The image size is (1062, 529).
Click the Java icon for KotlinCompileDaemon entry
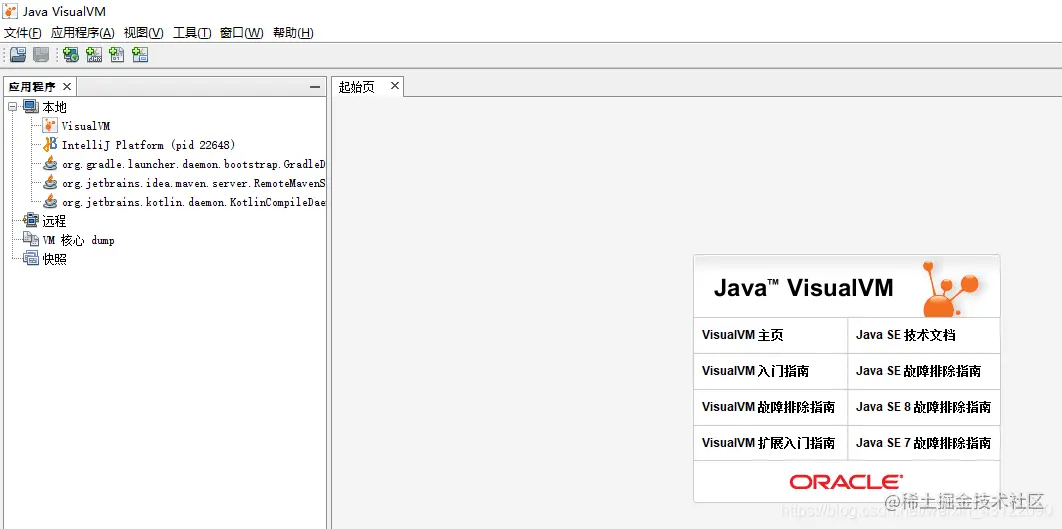pyautogui.click(x=50, y=201)
